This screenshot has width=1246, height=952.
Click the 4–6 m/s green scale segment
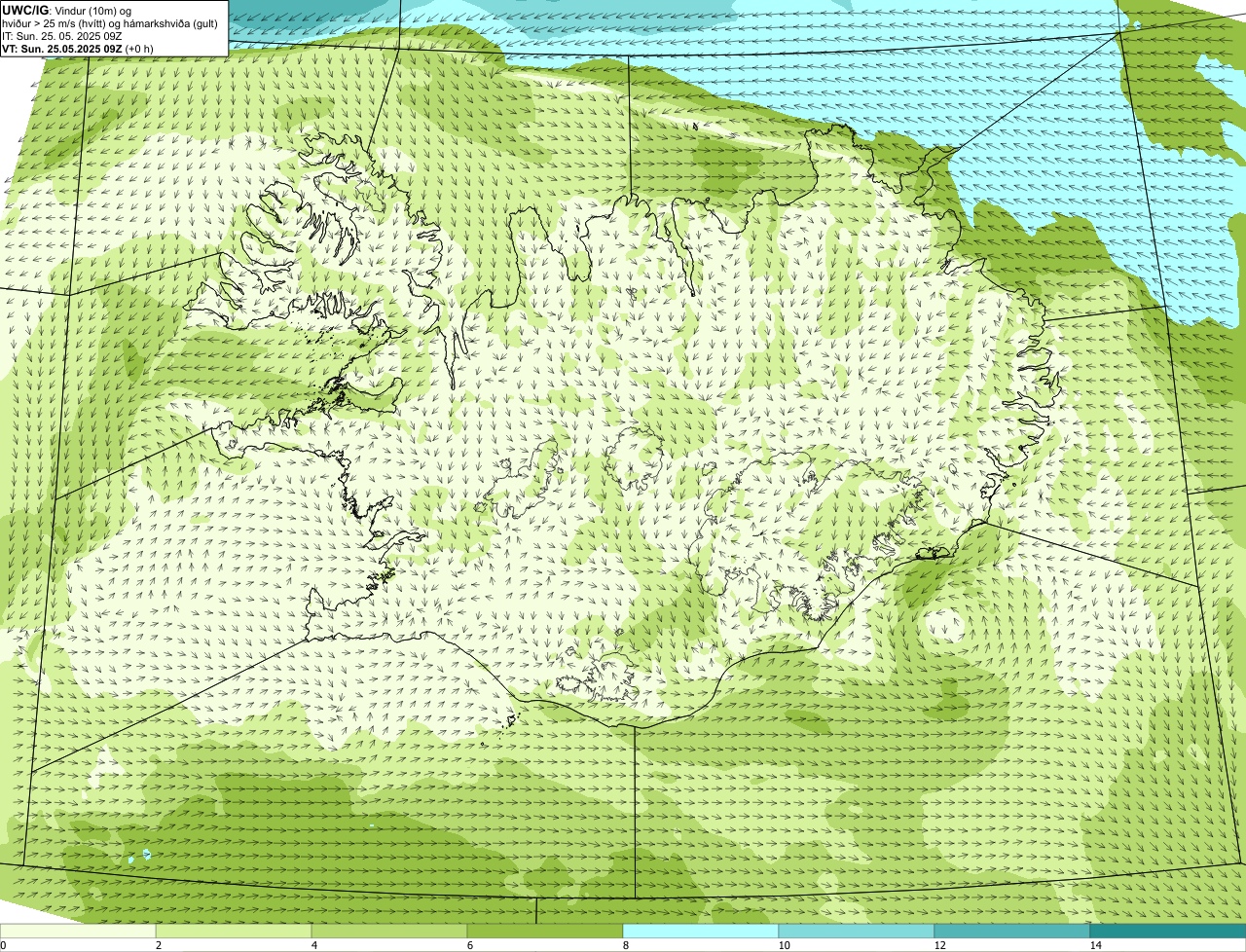click(389, 931)
